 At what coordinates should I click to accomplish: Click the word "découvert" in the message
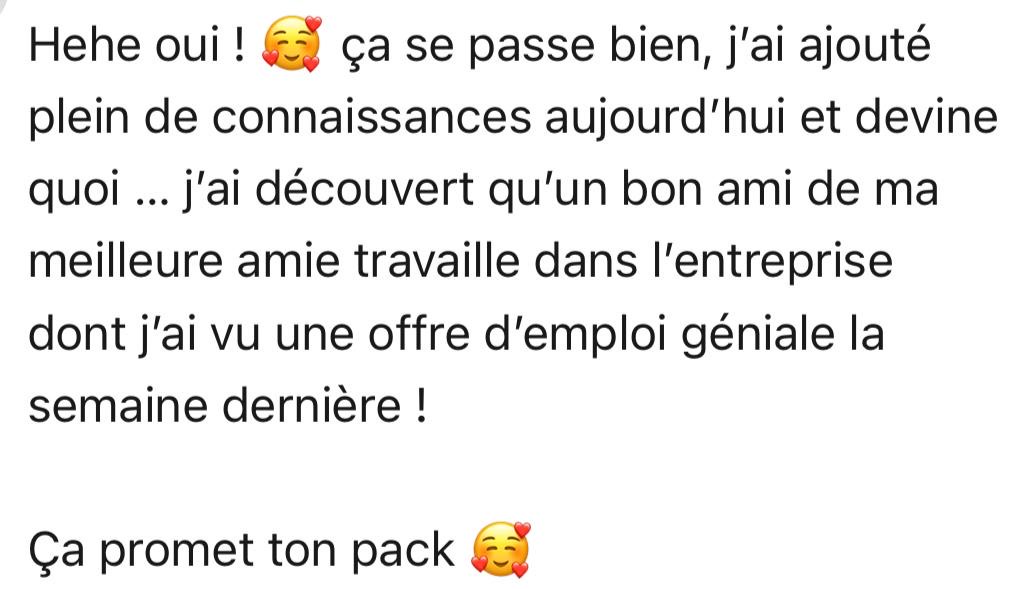pos(364,189)
